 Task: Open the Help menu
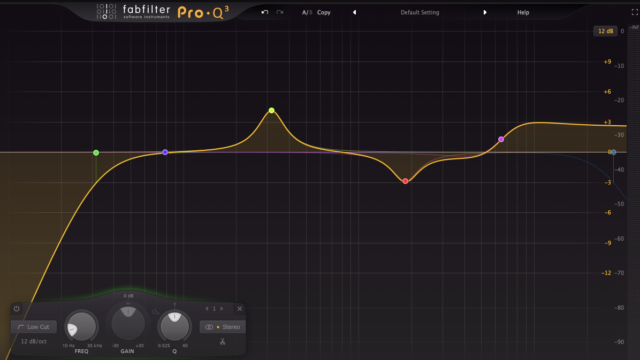[523, 12]
